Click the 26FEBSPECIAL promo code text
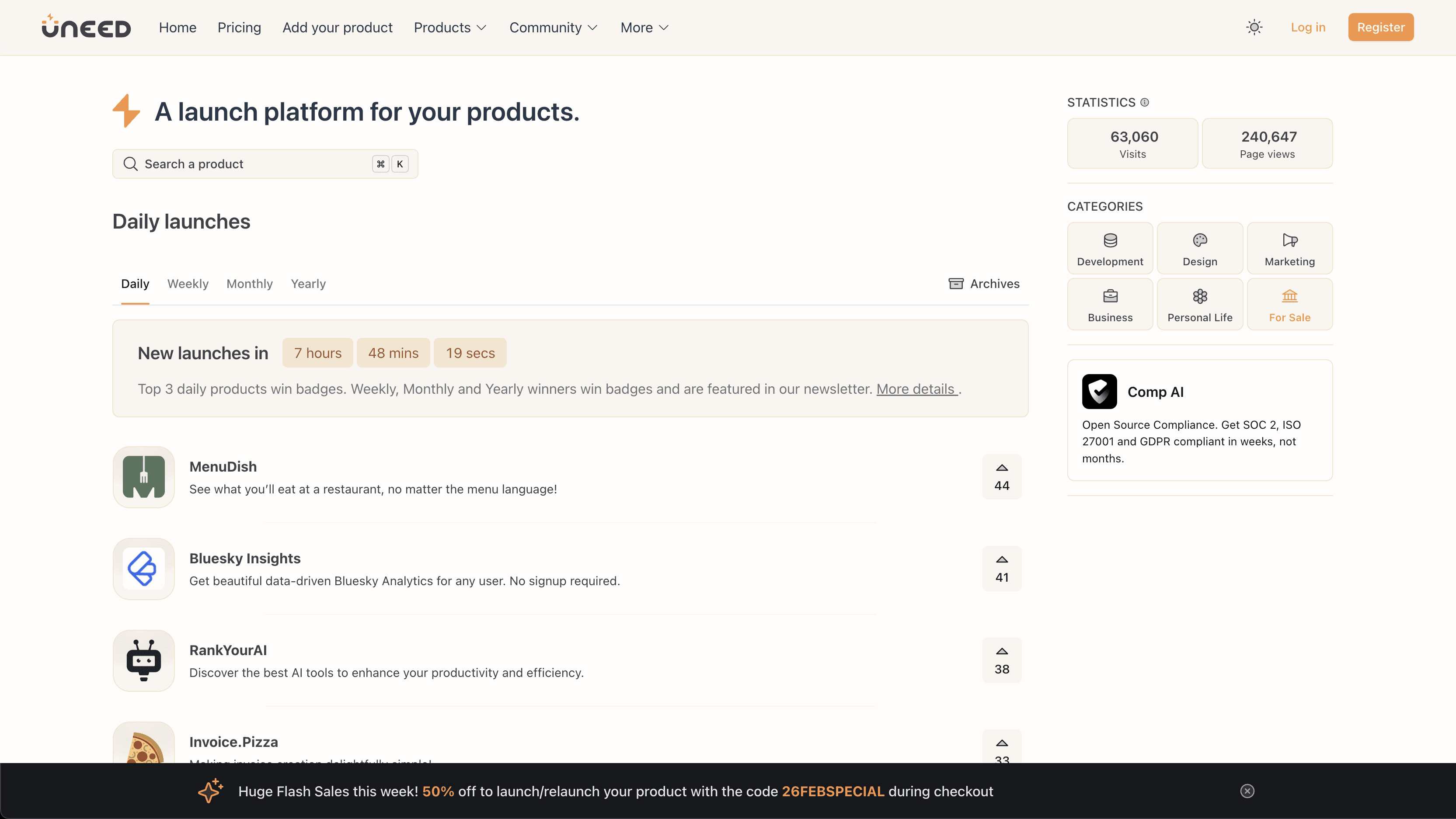Image resolution: width=1456 pixels, height=819 pixels. pos(833,791)
